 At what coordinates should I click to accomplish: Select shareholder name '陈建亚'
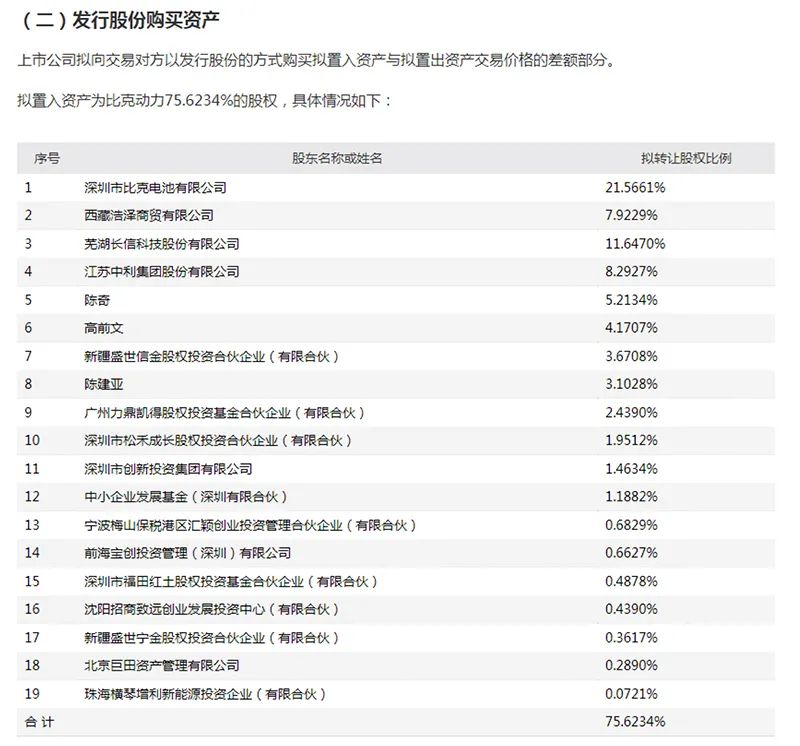104,384
